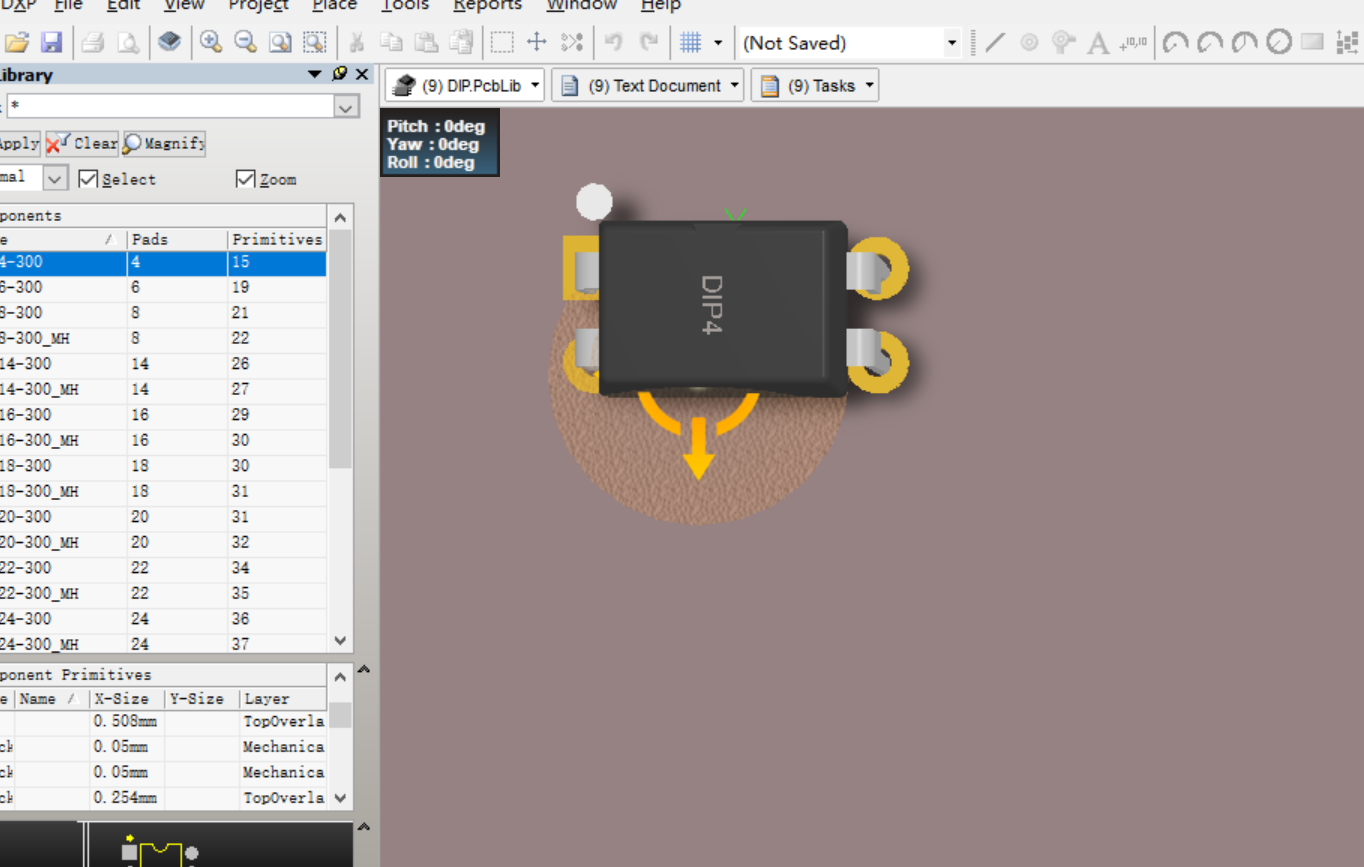Open the grid options dropdown arrow

718,42
